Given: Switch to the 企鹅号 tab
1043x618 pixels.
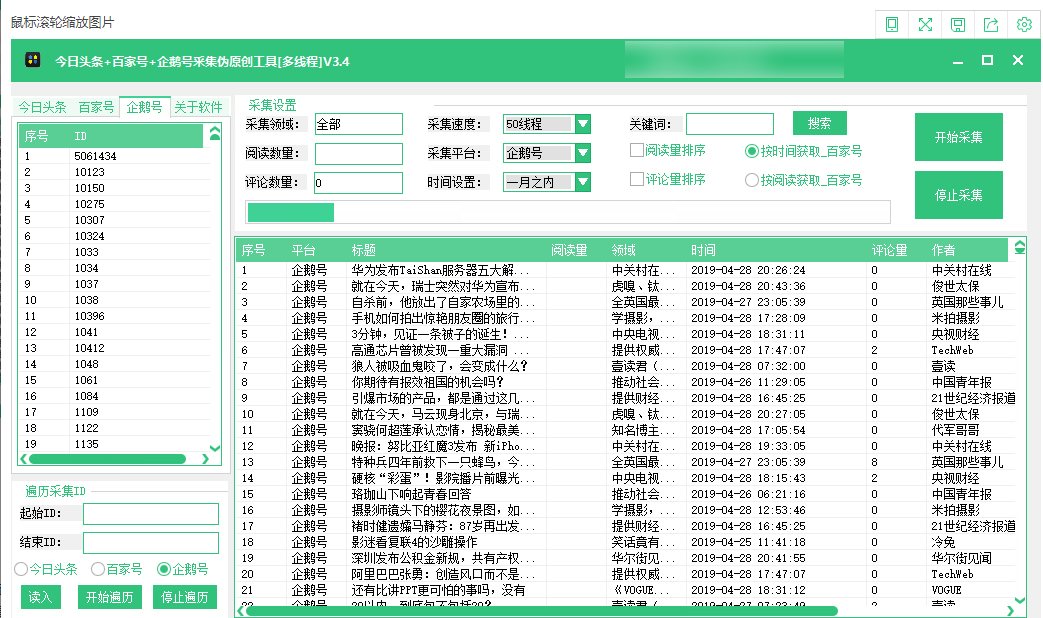Looking at the screenshot, I should [x=144, y=106].
